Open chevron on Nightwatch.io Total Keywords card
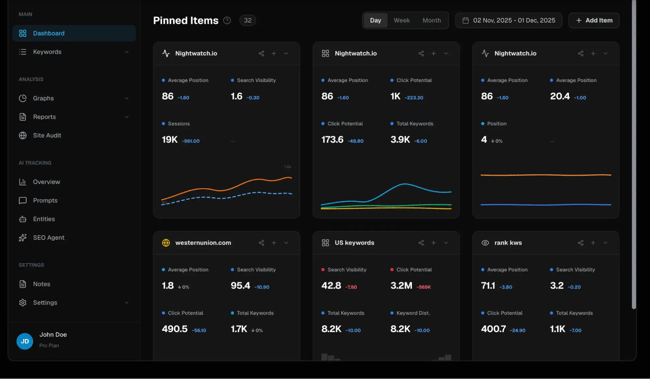 click(446, 53)
